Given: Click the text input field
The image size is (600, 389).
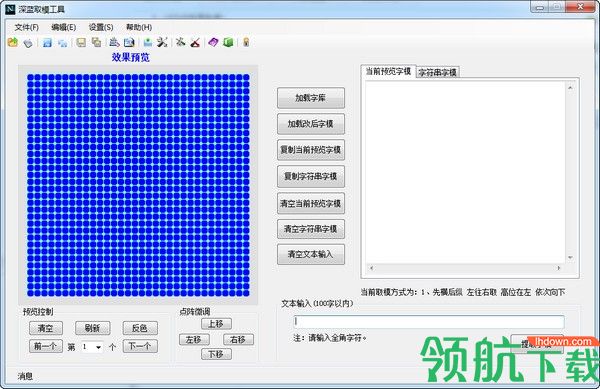Looking at the screenshot, I should pos(429,322).
